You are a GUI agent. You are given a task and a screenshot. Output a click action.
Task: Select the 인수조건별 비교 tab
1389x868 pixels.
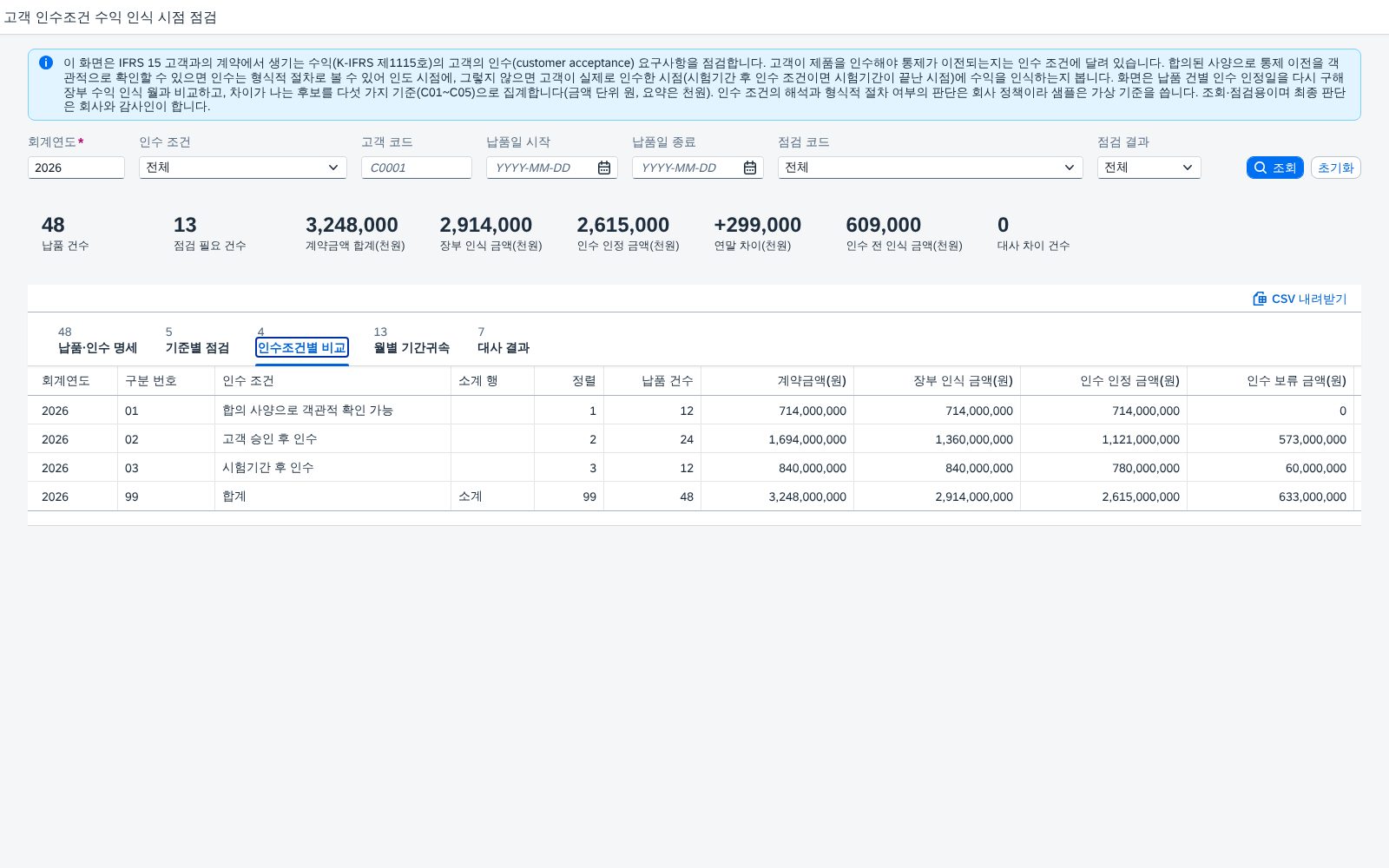click(x=302, y=347)
